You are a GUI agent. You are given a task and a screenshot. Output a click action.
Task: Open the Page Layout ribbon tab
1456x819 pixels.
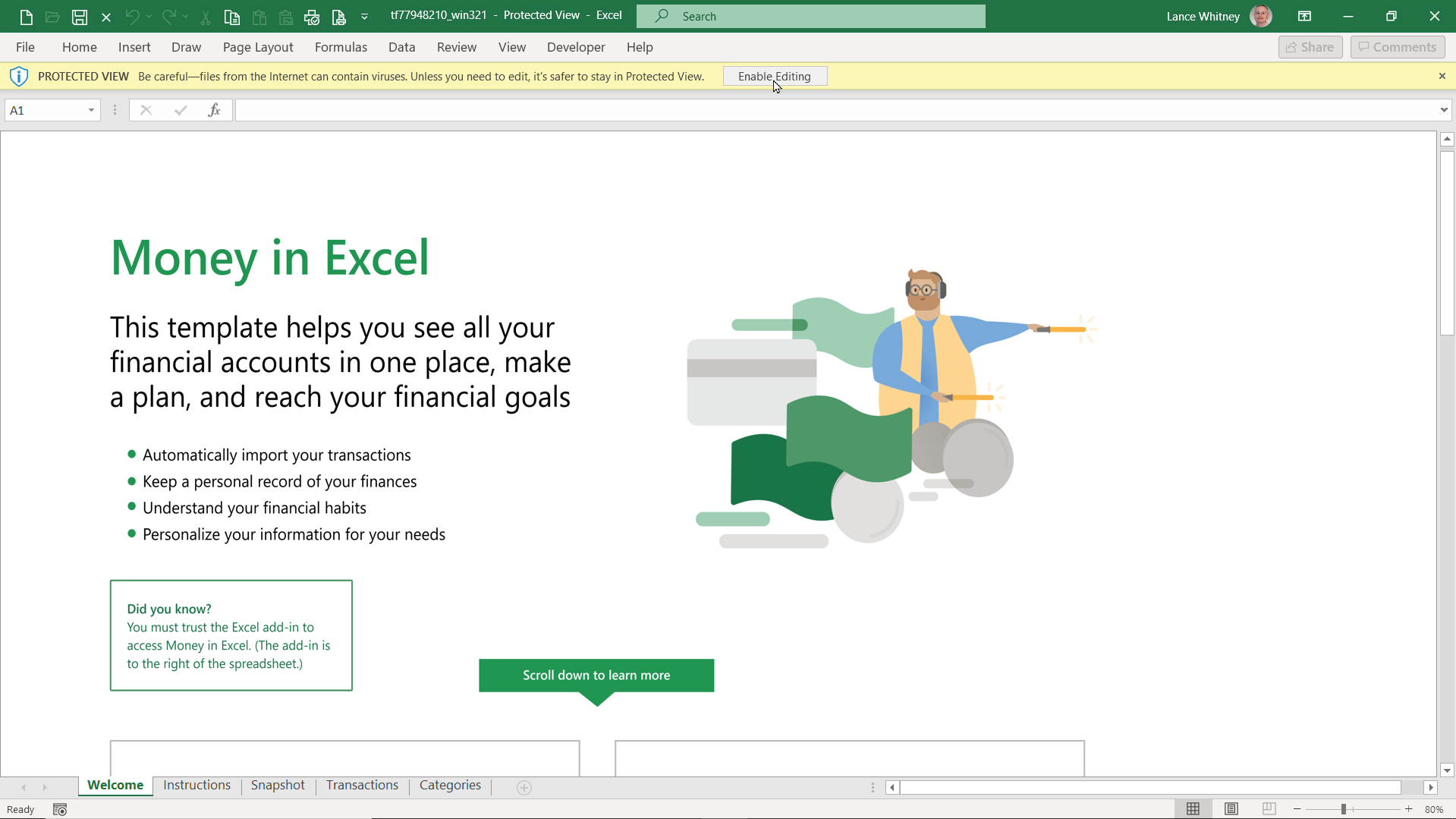click(258, 47)
